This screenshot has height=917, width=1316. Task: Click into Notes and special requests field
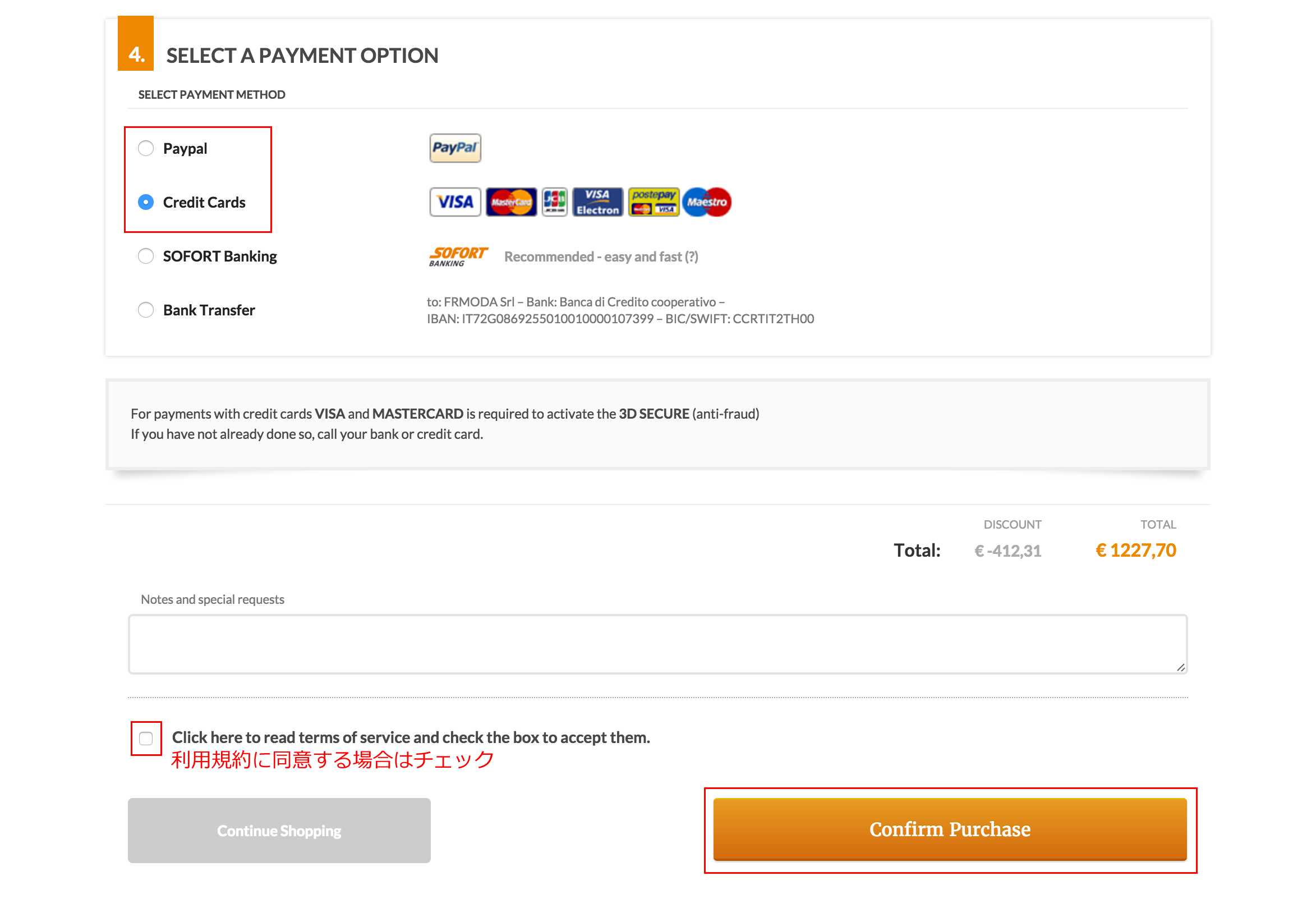pyautogui.click(x=657, y=644)
